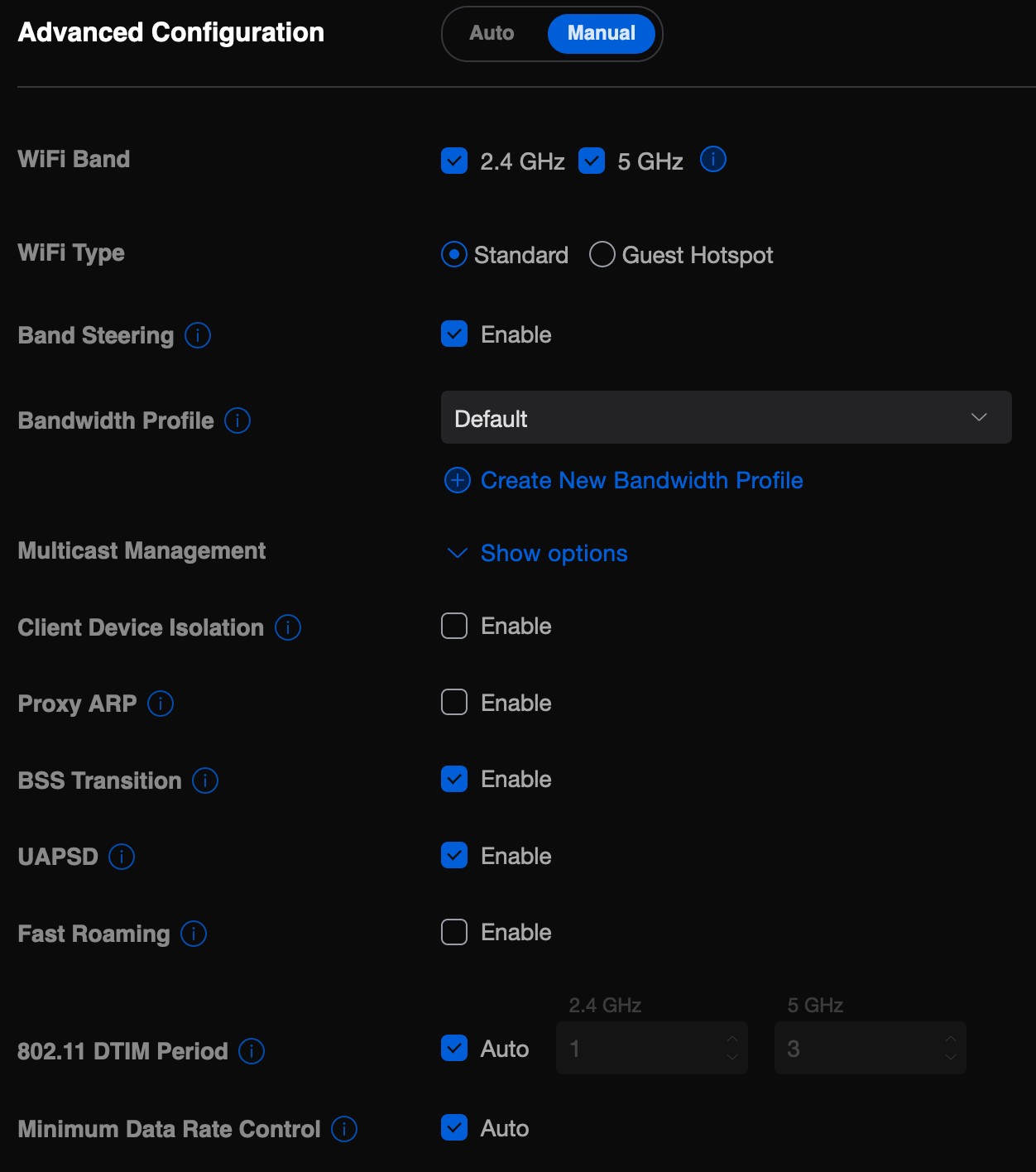Uncheck the 2.4 GHz WiFi band checkbox

pyautogui.click(x=454, y=161)
